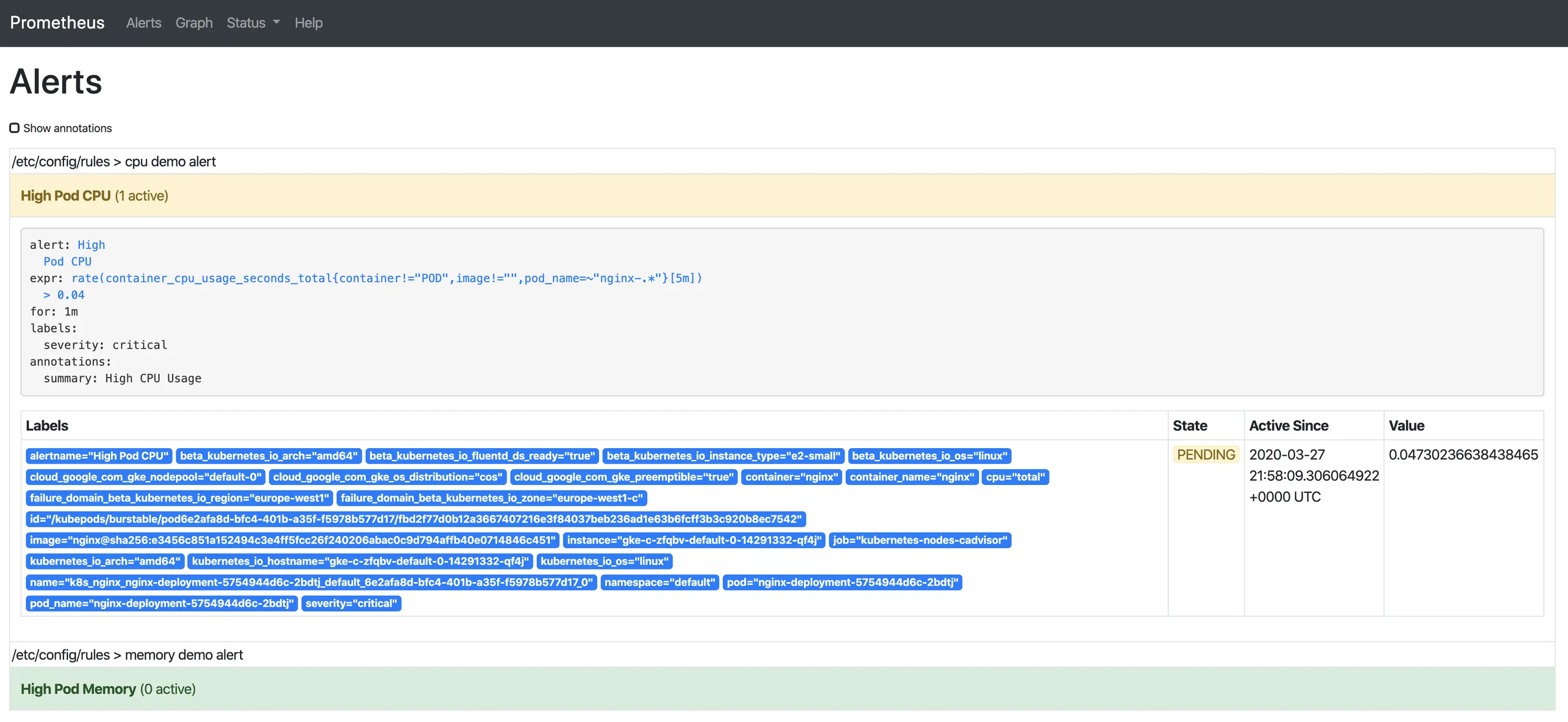Click the Help nav link
1568x722 pixels.
coord(308,23)
